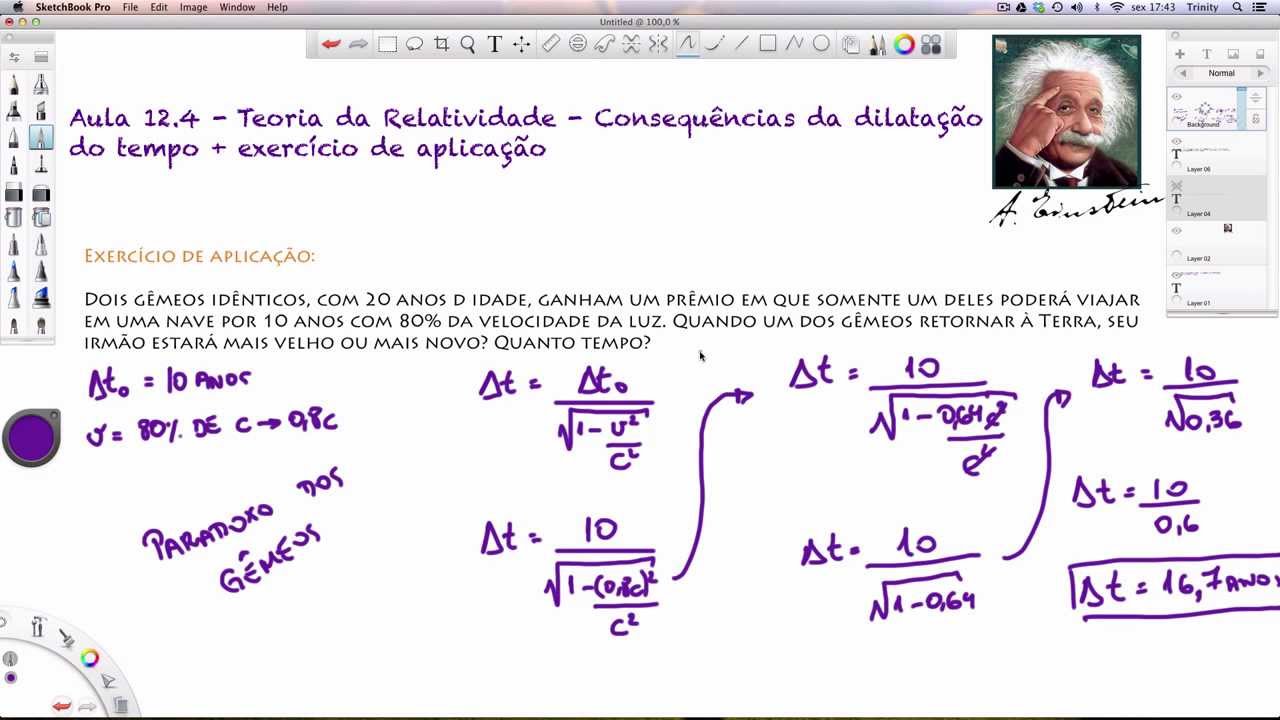Open the Help menu
This screenshot has width=1280, height=720.
(x=277, y=7)
